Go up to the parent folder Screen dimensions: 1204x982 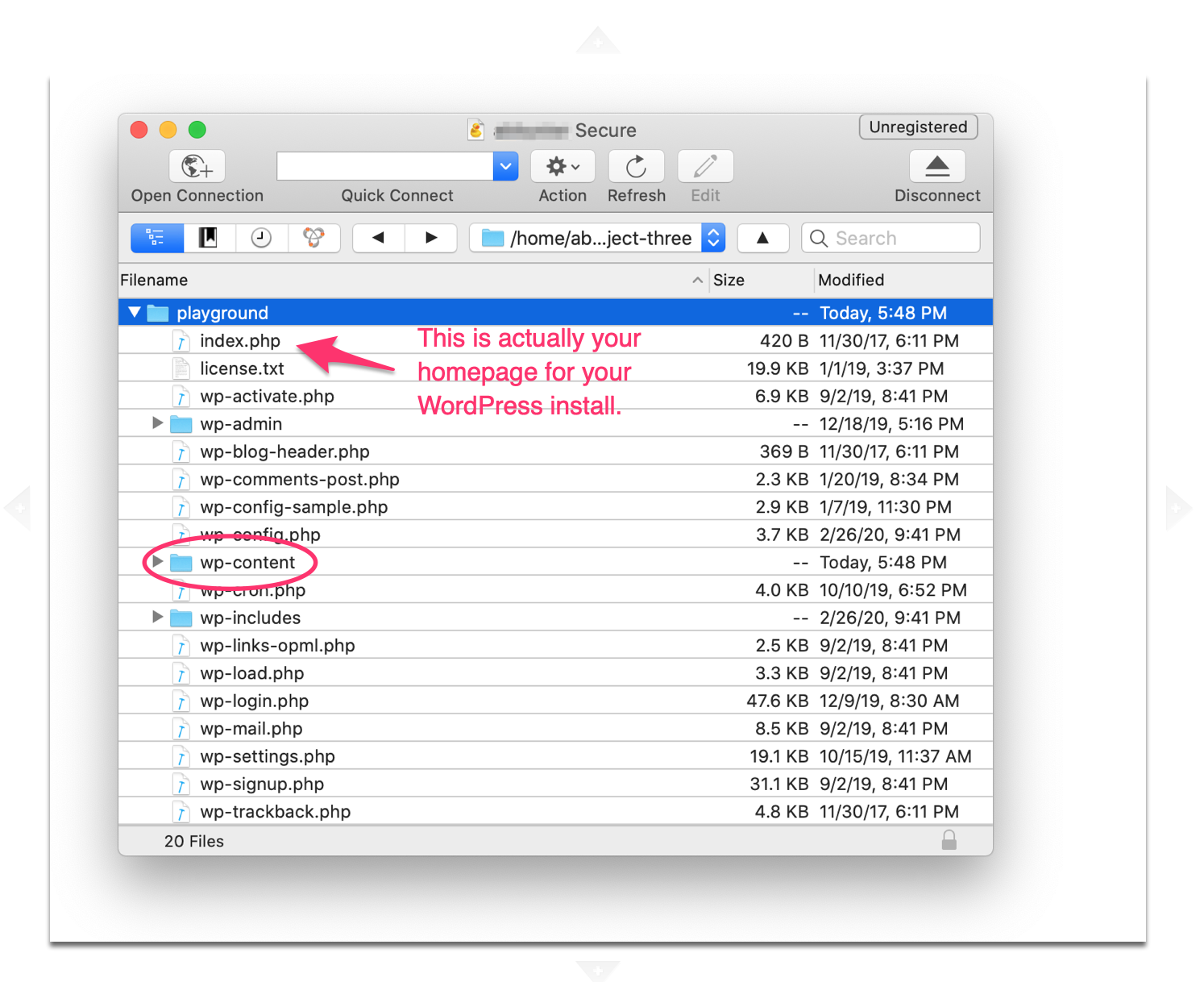point(762,238)
